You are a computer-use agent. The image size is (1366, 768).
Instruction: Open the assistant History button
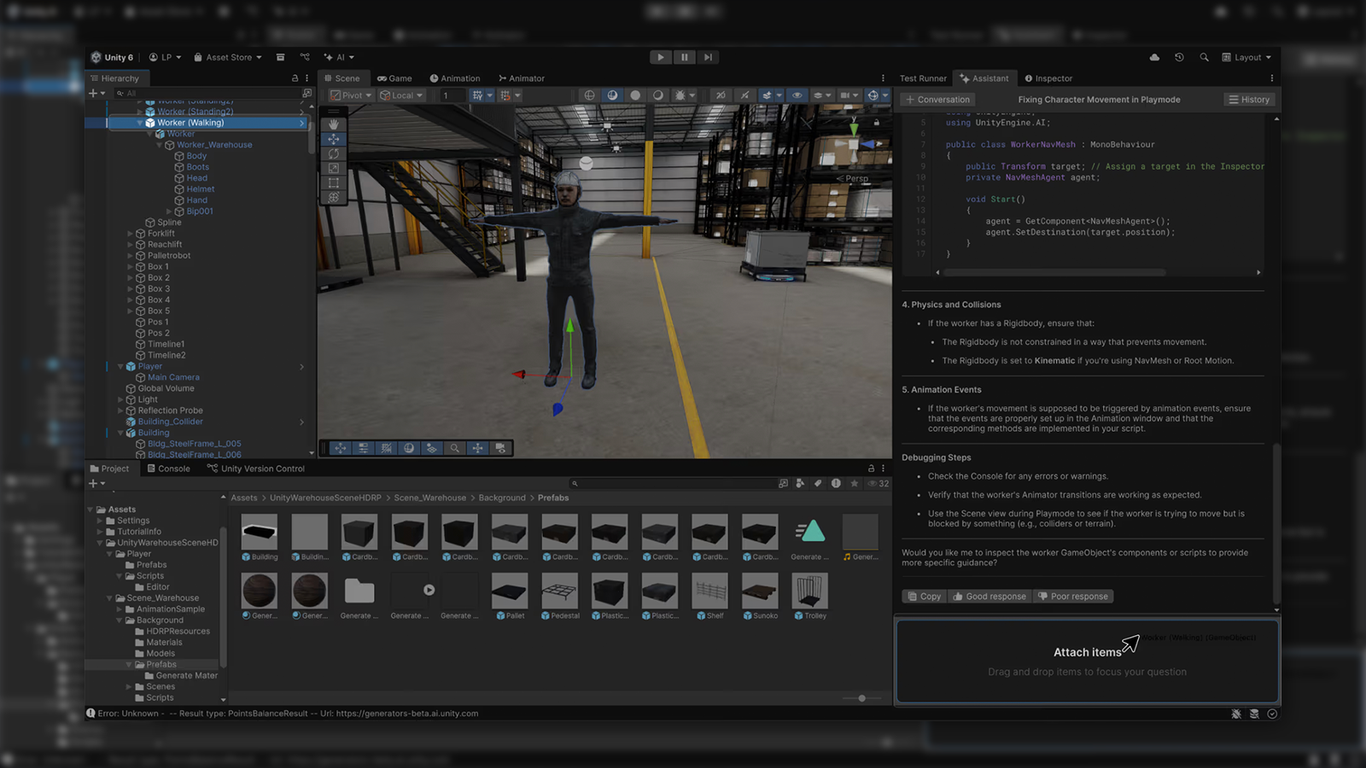[x=1249, y=99]
